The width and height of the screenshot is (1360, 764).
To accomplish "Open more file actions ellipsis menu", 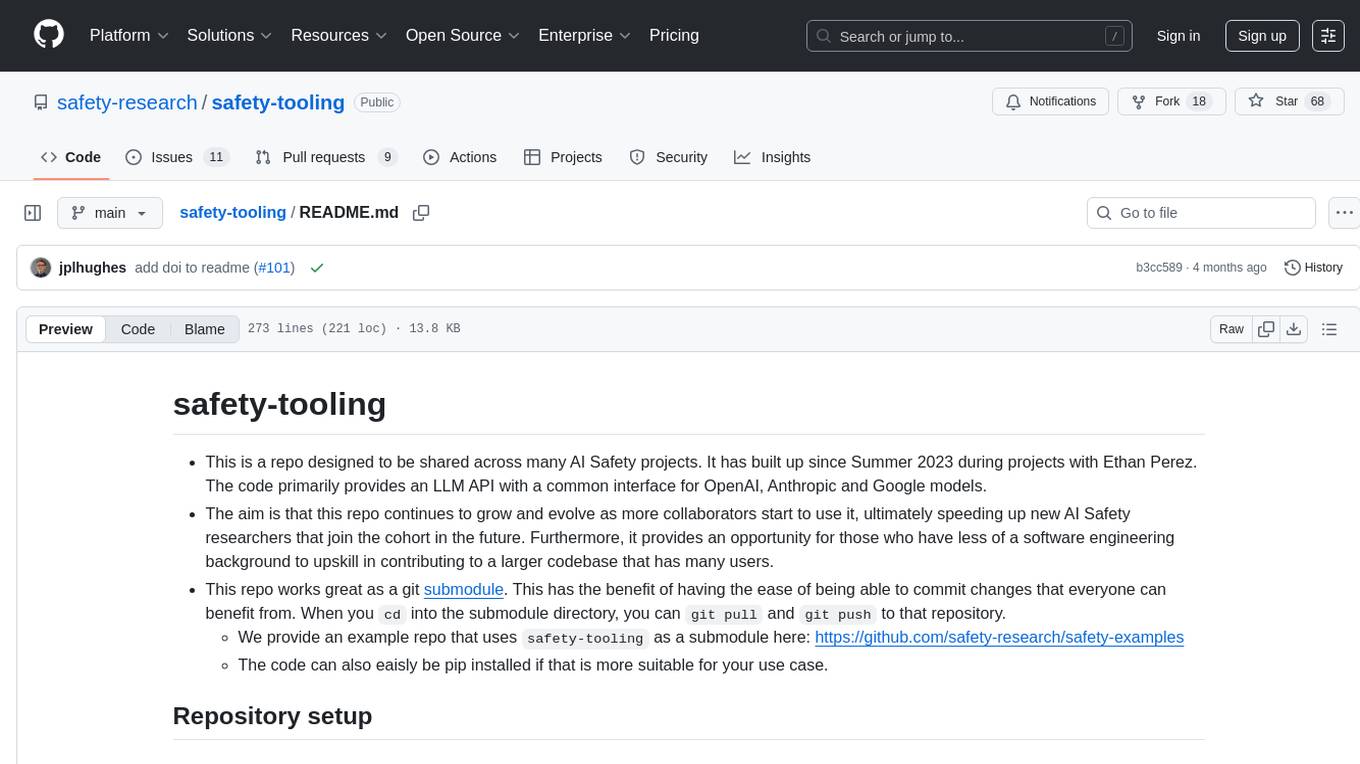I will (1345, 213).
